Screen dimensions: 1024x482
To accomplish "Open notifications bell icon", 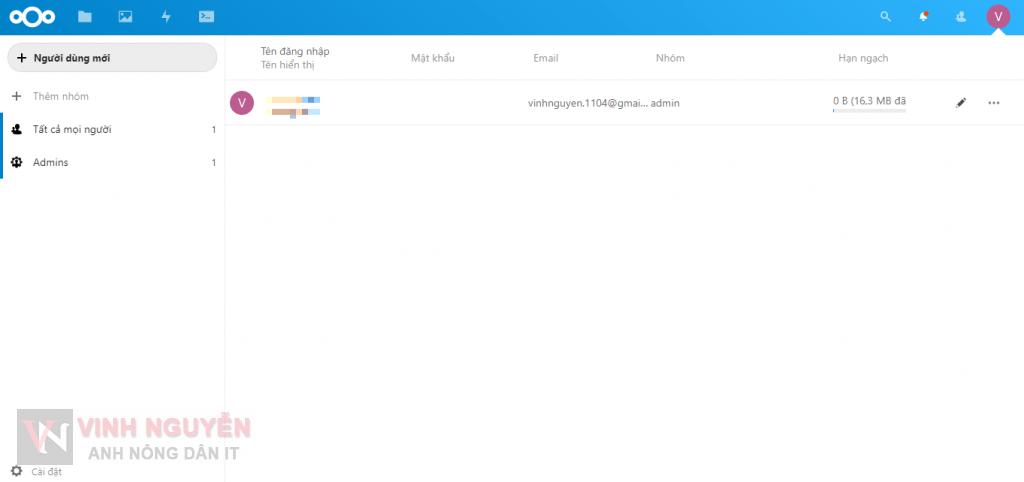I will pyautogui.click(x=924, y=17).
